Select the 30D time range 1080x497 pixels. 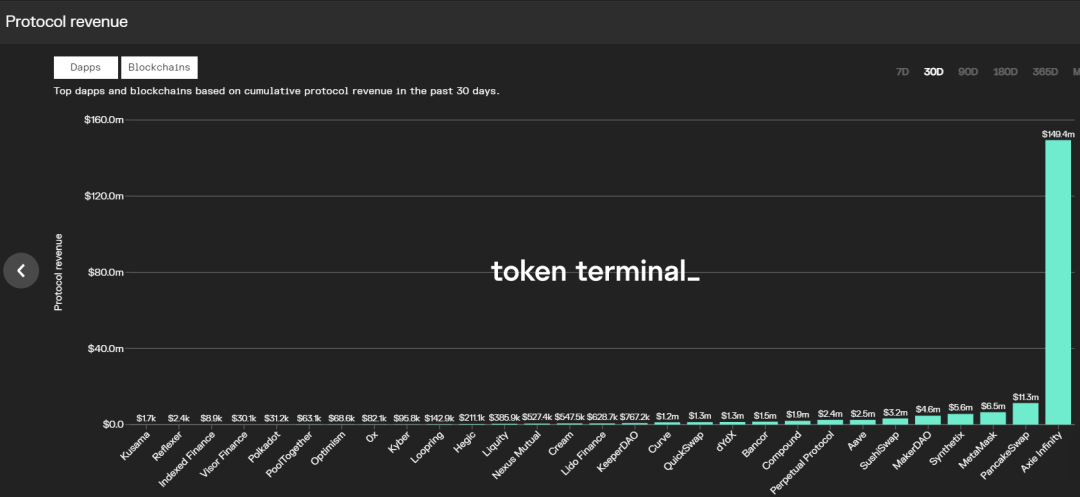934,72
